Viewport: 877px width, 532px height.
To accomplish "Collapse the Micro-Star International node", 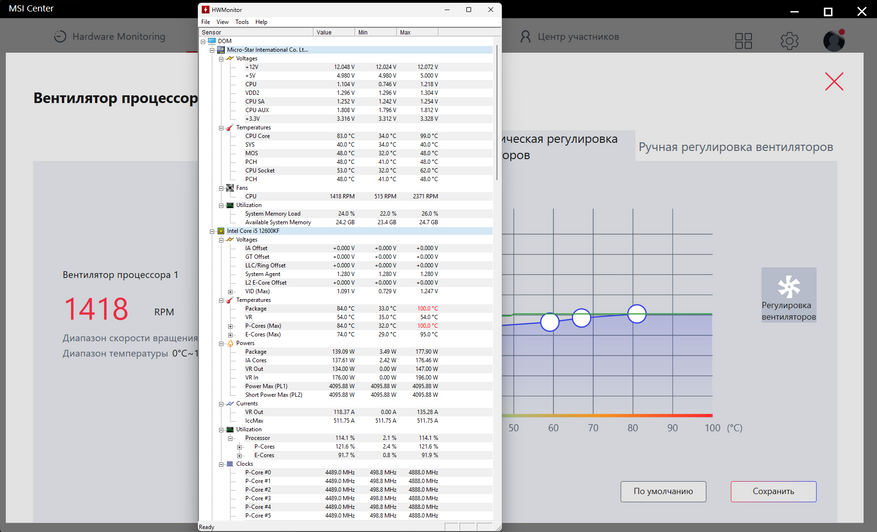I will [x=212, y=50].
